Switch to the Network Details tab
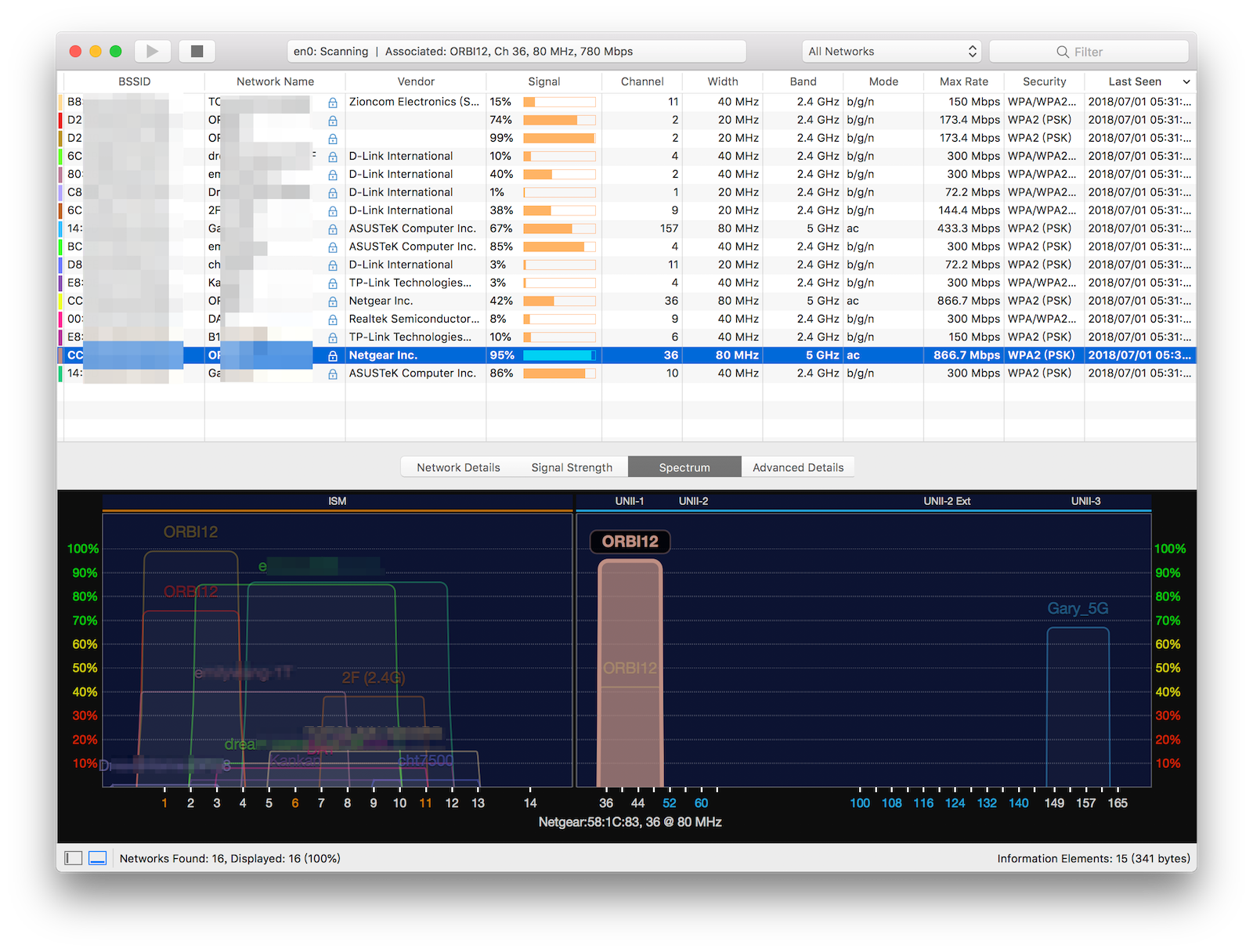Screen dimensions: 1253x952 458,467
